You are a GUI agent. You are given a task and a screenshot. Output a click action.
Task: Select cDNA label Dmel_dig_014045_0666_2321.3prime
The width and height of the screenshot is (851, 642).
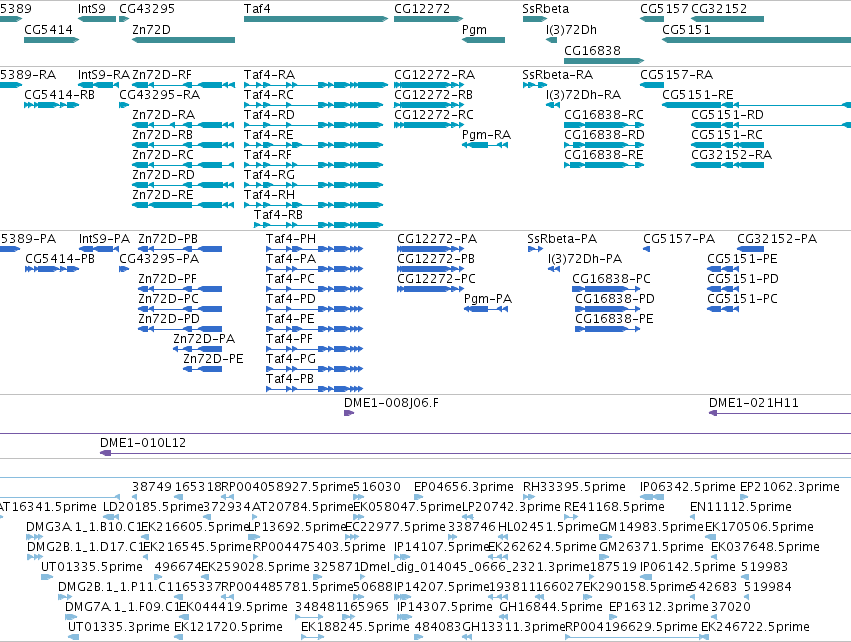475,567
